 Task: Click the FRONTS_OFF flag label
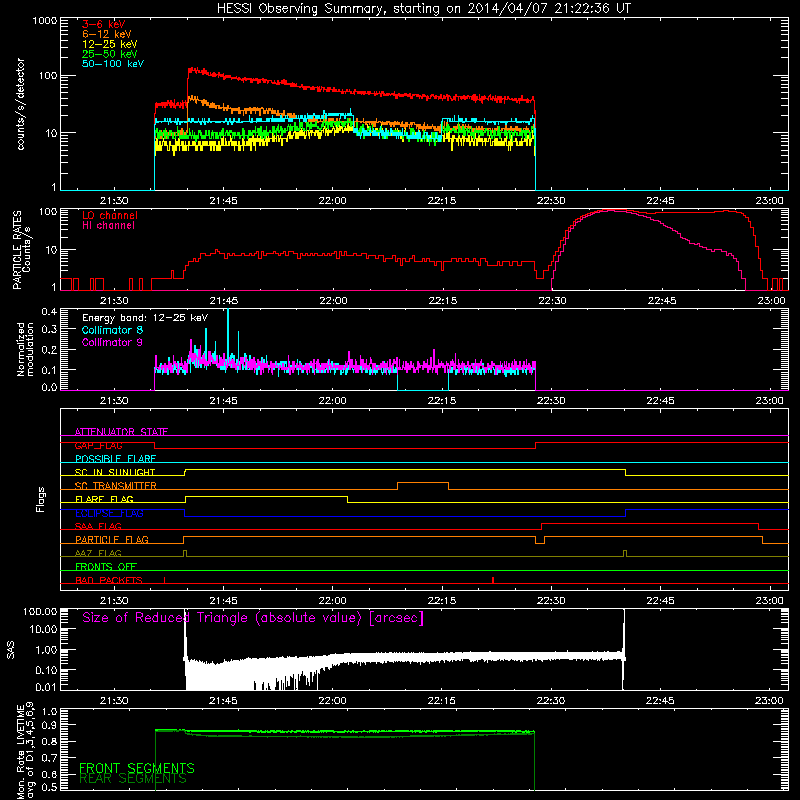[x=106, y=566]
